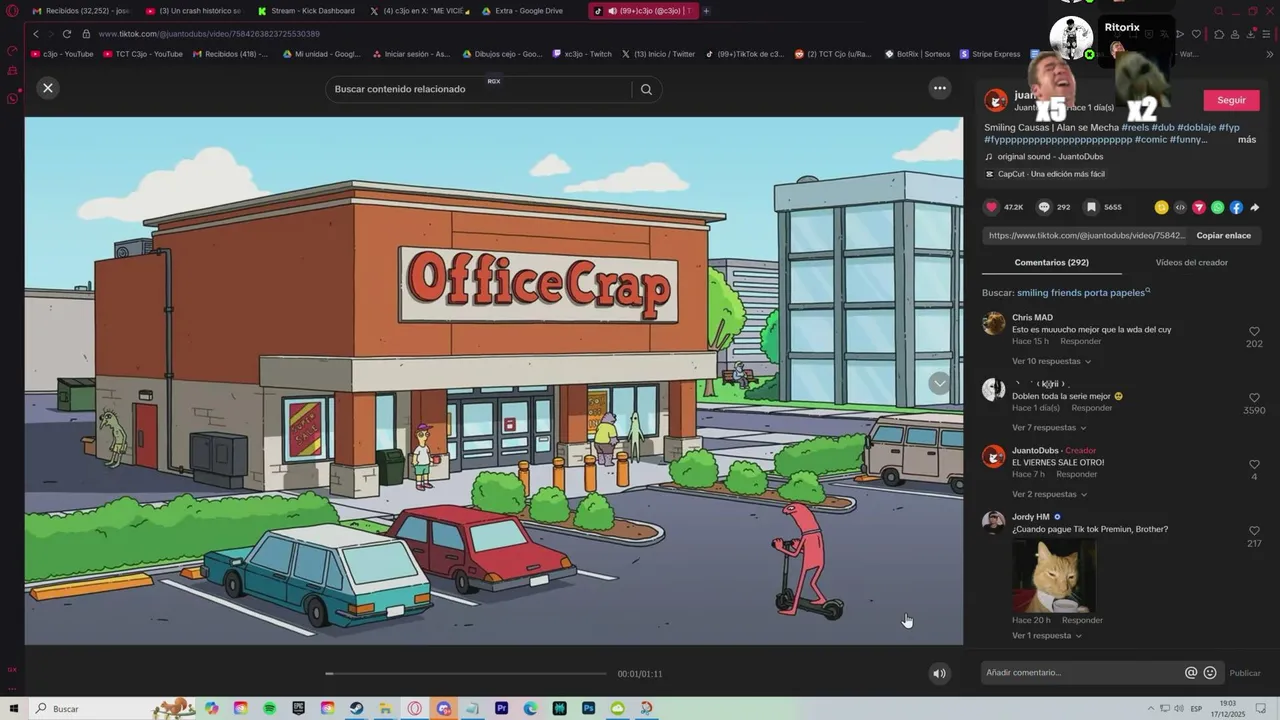Expand 'Ver 1 respuesta' under Jordy HM
The height and width of the screenshot is (720, 1280).
[x=1046, y=636]
